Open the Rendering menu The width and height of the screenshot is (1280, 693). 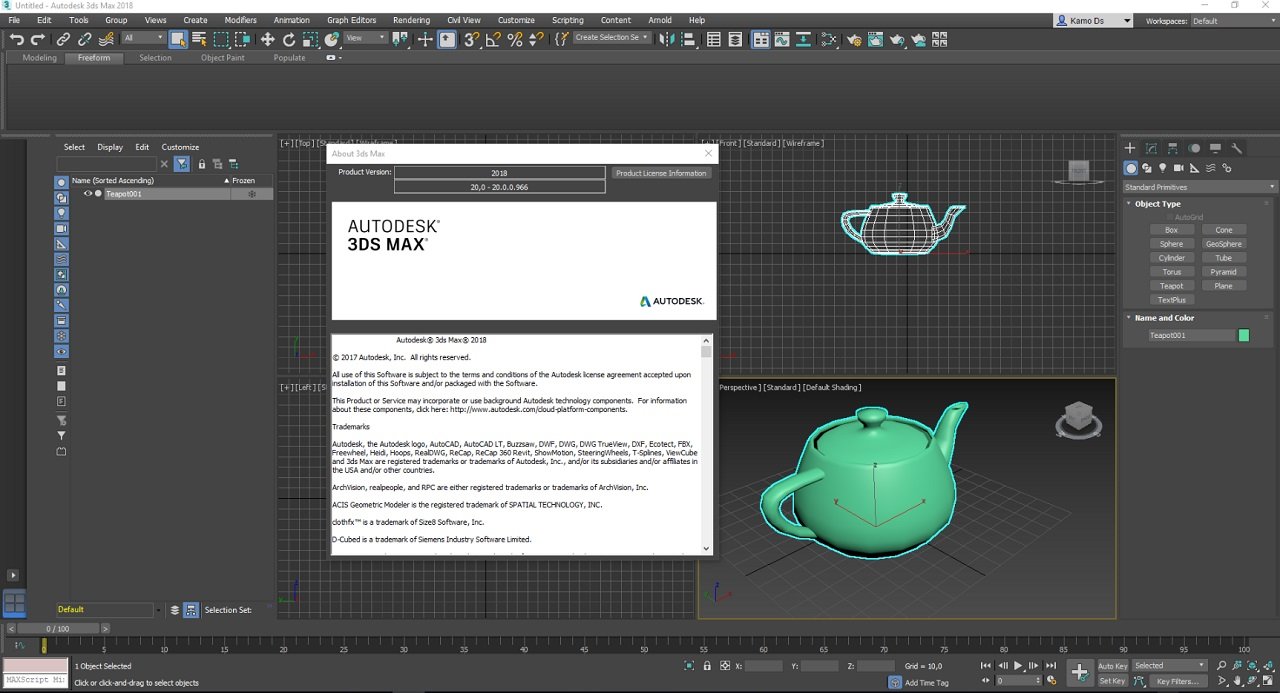(x=411, y=20)
